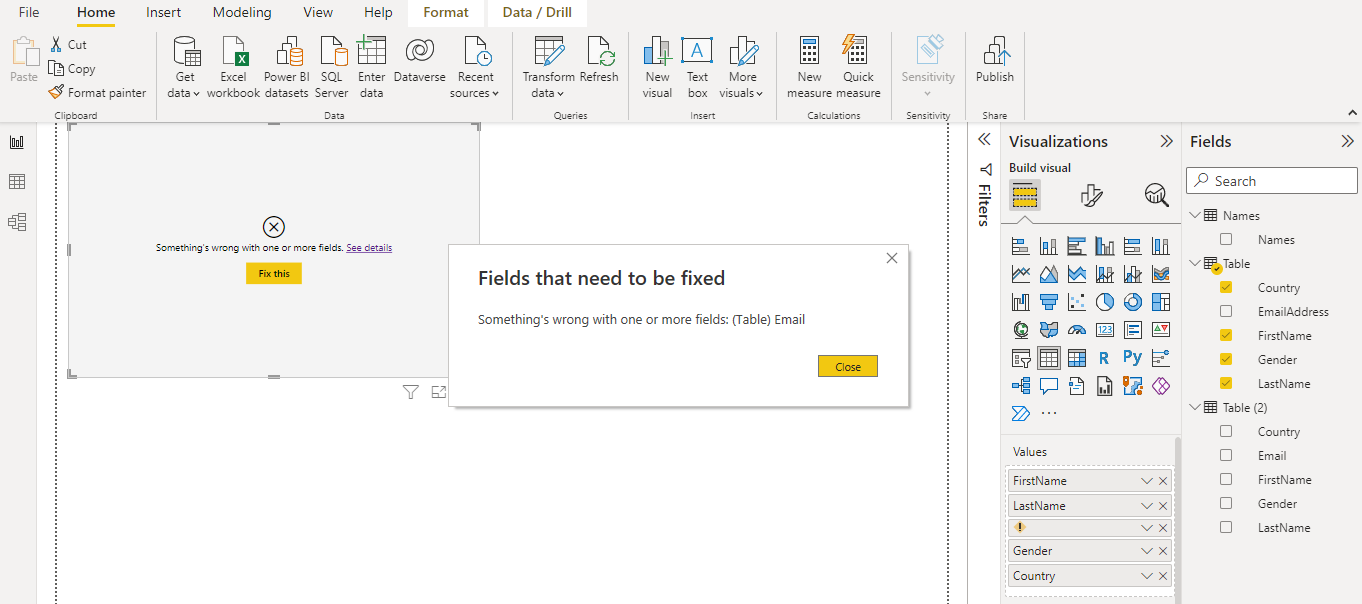This screenshot has height=604, width=1362.
Task: Choose the Power Apps visual
Action: pyautogui.click(x=1161, y=386)
